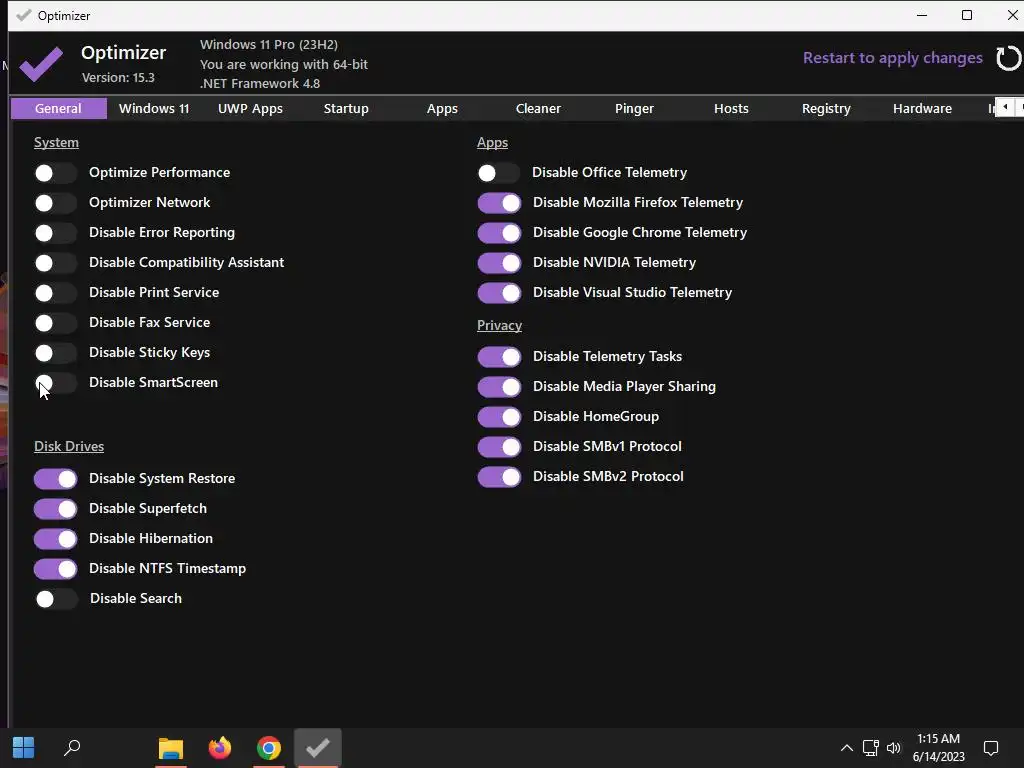
Task: Open the Cleaner tab
Action: point(538,108)
